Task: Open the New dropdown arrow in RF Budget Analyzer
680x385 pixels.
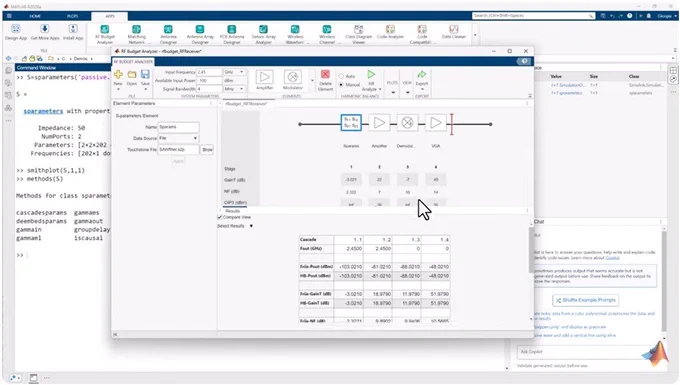Action: point(118,89)
